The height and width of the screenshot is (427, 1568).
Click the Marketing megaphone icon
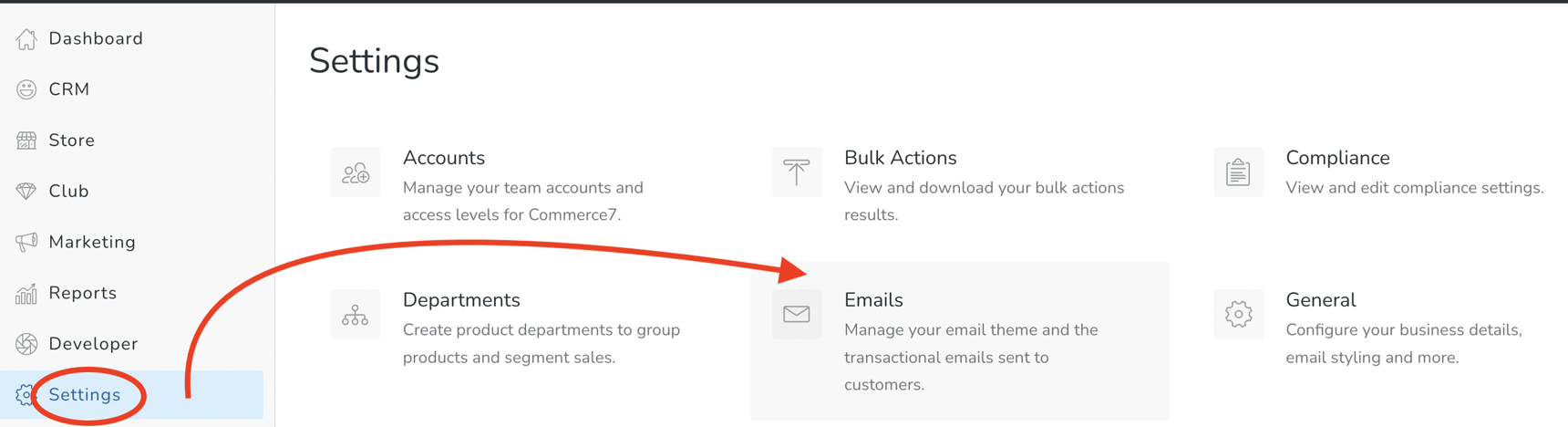26,242
